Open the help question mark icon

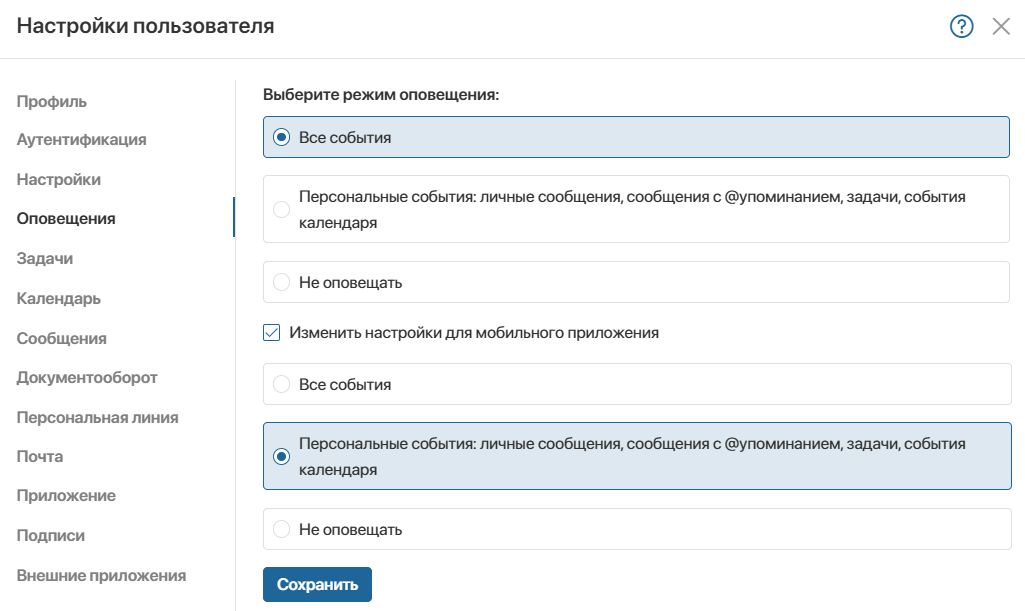coord(962,27)
